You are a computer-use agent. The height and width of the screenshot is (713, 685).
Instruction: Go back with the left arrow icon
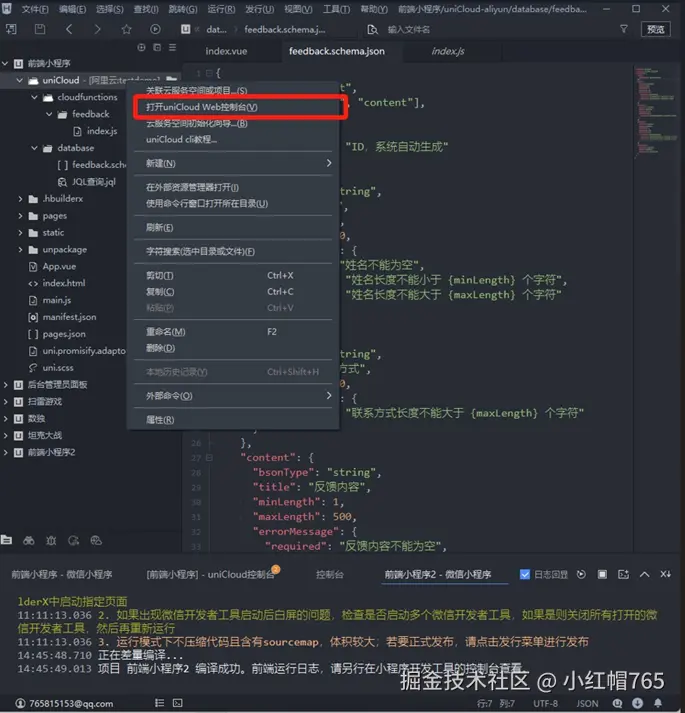point(69,29)
